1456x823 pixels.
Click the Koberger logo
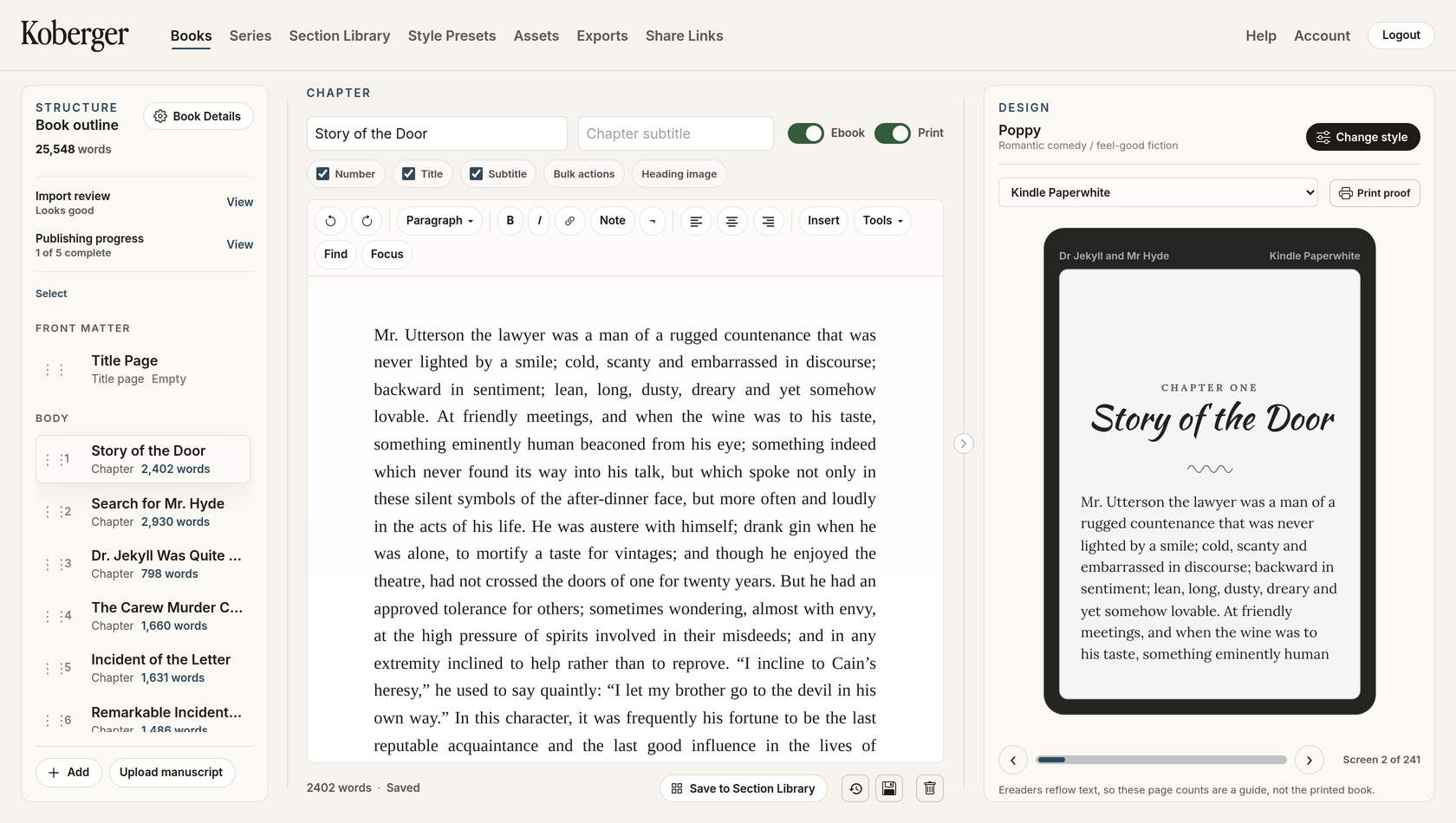point(75,36)
